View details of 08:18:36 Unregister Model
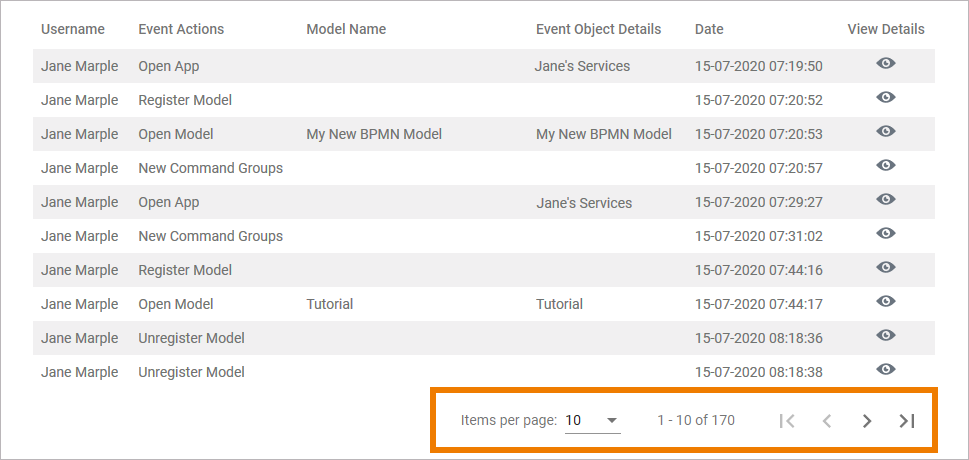 [x=885, y=336]
